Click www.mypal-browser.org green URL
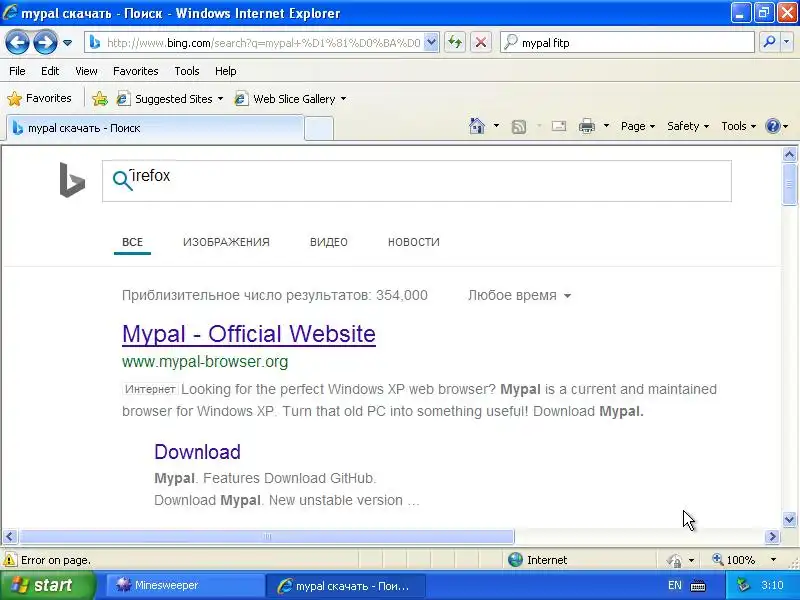Screen dimensions: 800x600 click(205, 362)
